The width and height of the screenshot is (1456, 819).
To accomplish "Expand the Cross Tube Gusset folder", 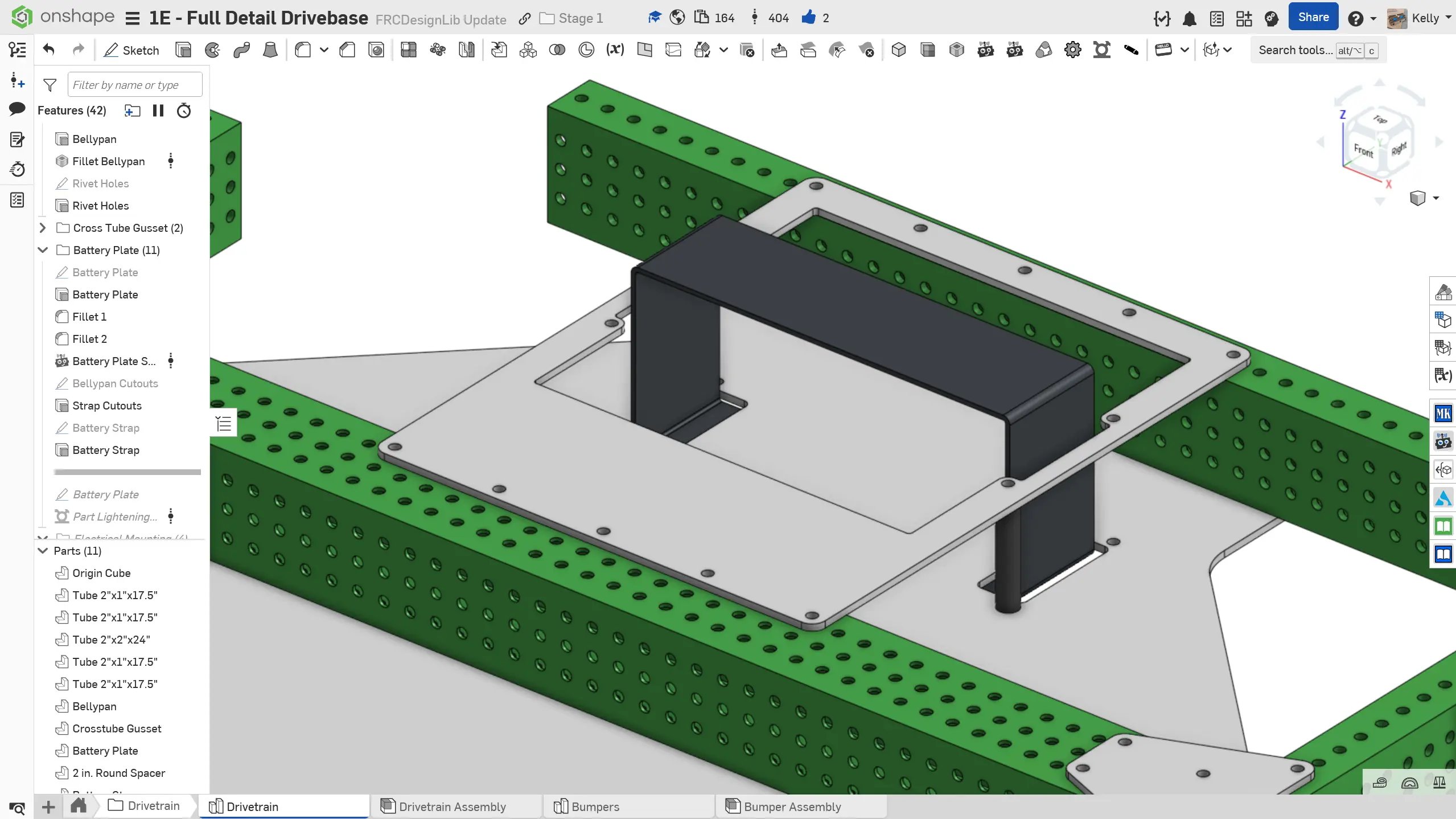I will coord(43,228).
